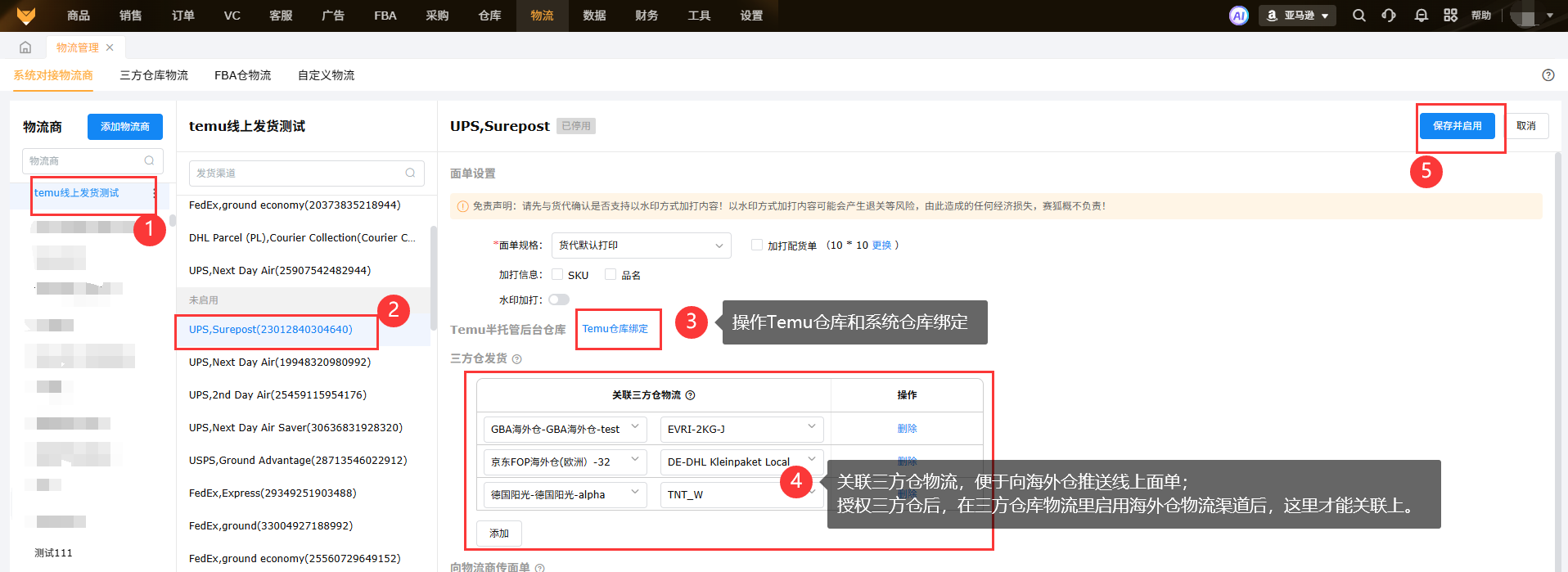Click Temu仓库绑定 link
The height and width of the screenshot is (572, 1568).
pyautogui.click(x=615, y=329)
